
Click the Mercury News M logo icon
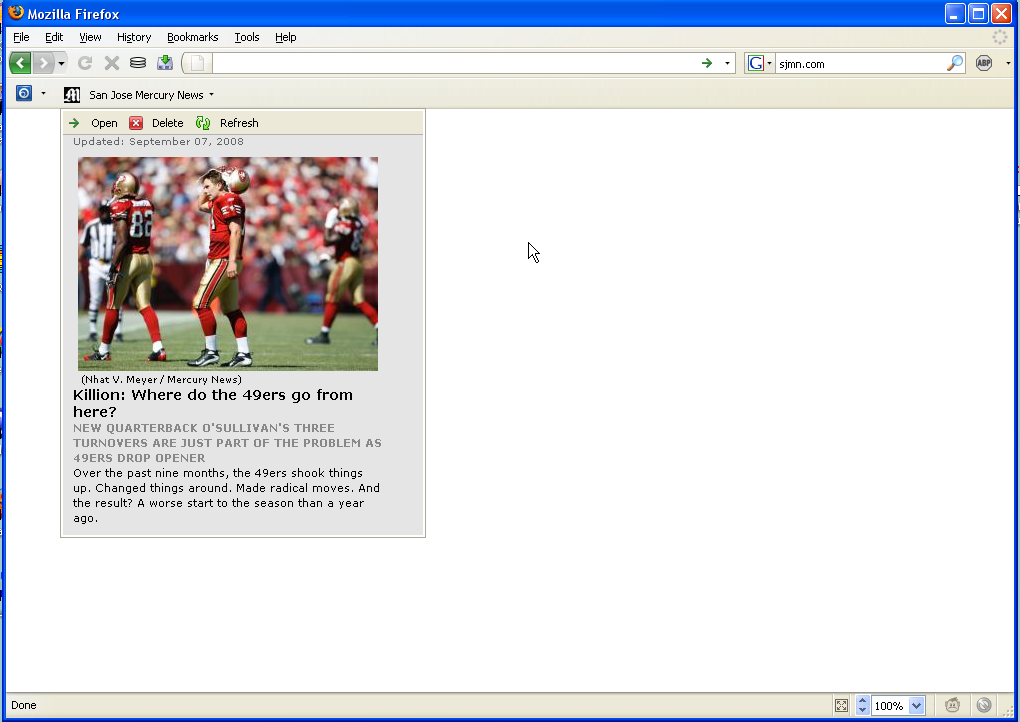tap(72, 95)
